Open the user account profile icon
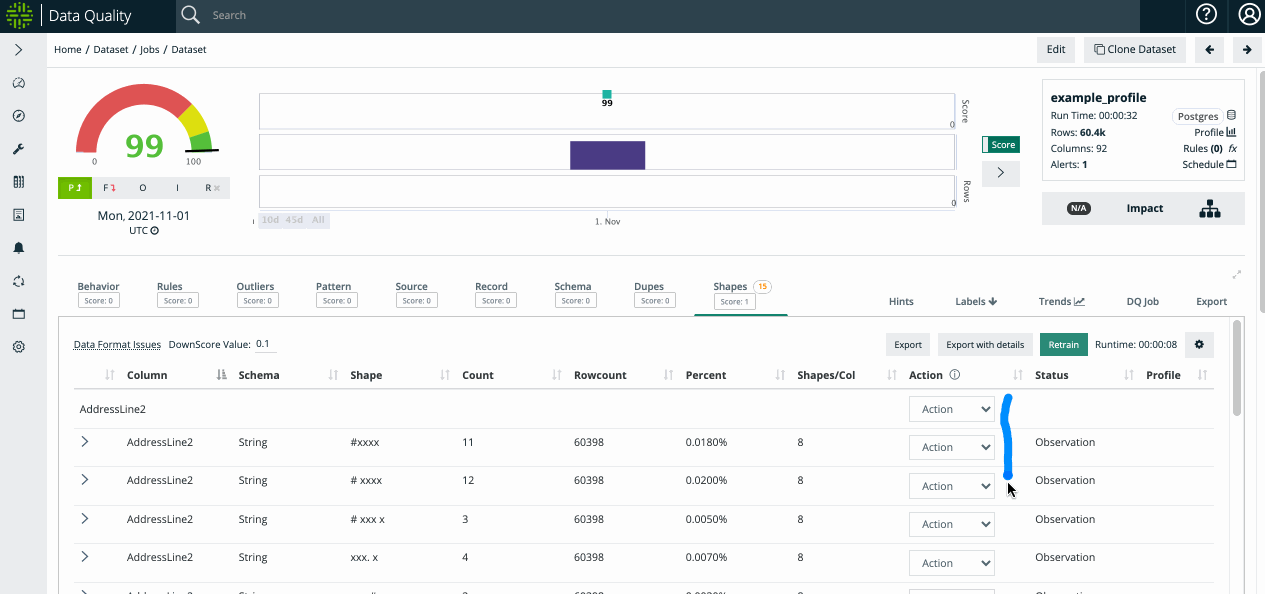The height and width of the screenshot is (594, 1265). pyautogui.click(x=1249, y=15)
